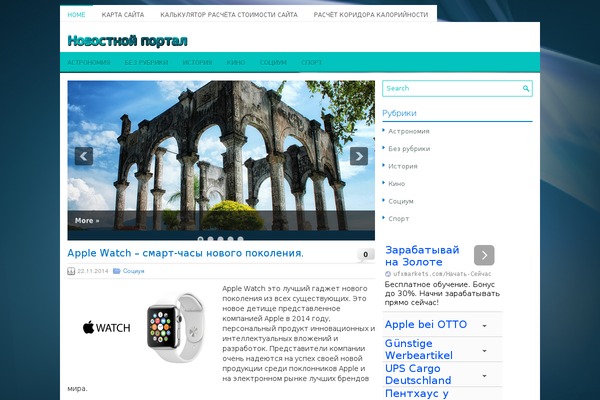Click the Рубрики sidebar heading

[399, 113]
